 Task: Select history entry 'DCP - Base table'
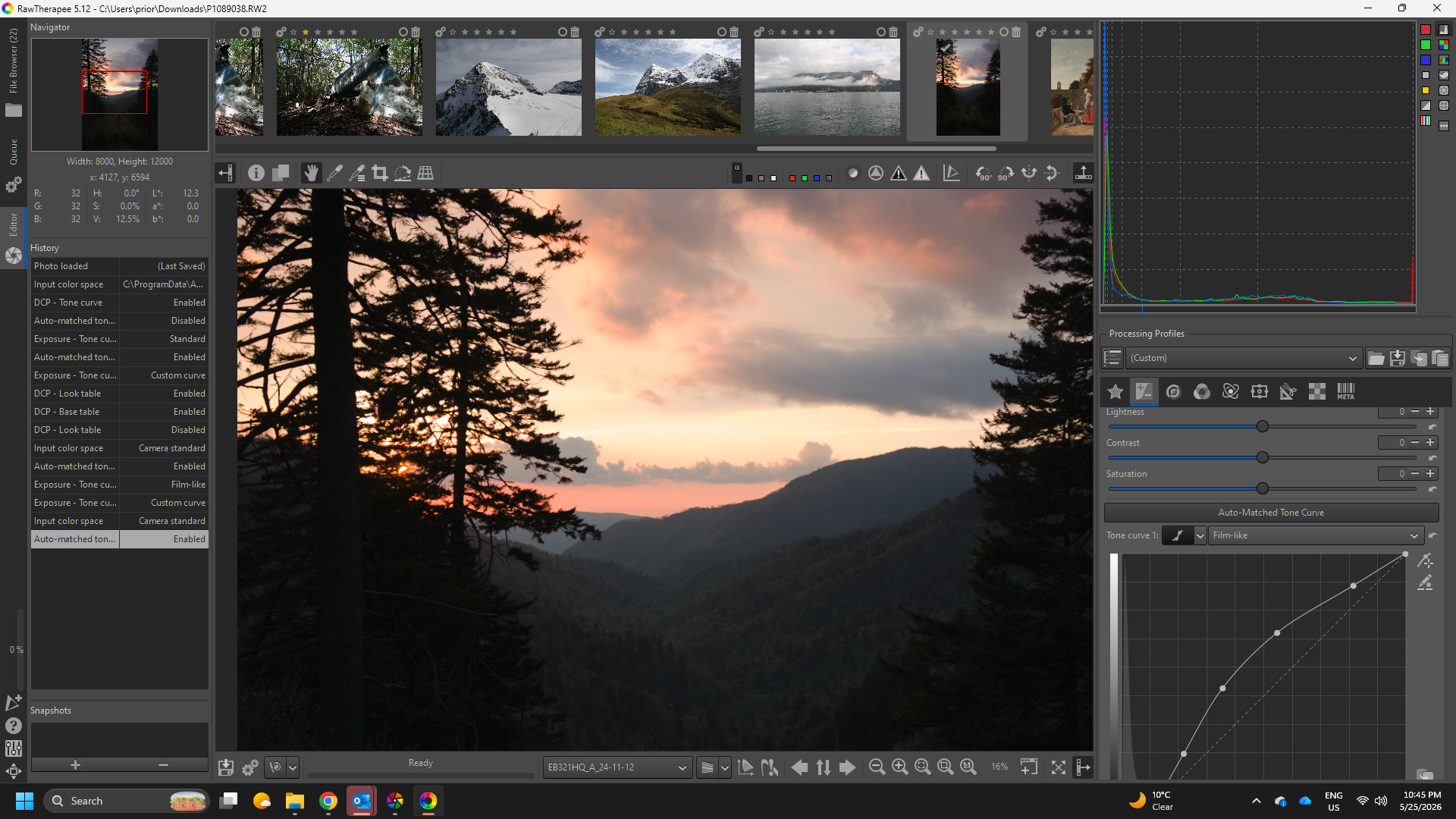[x=120, y=412]
